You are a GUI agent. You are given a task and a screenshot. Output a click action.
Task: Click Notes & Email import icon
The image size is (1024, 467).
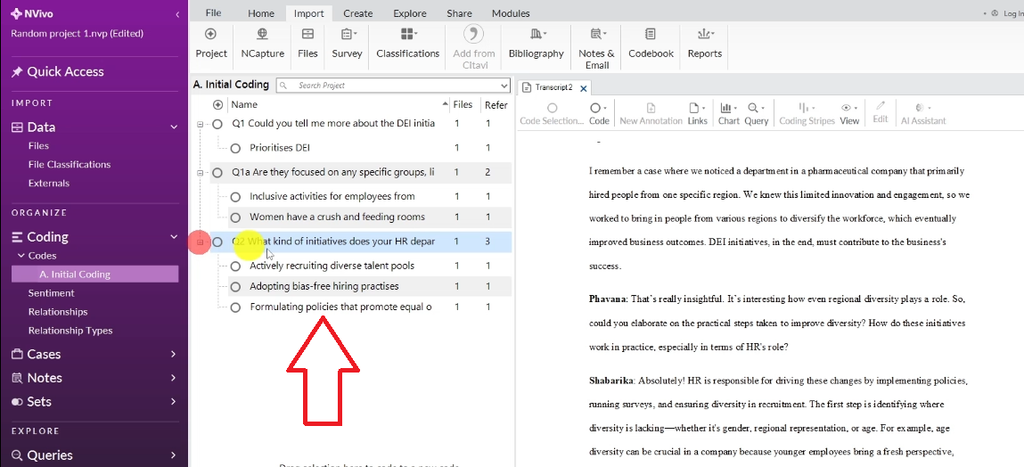tap(597, 34)
